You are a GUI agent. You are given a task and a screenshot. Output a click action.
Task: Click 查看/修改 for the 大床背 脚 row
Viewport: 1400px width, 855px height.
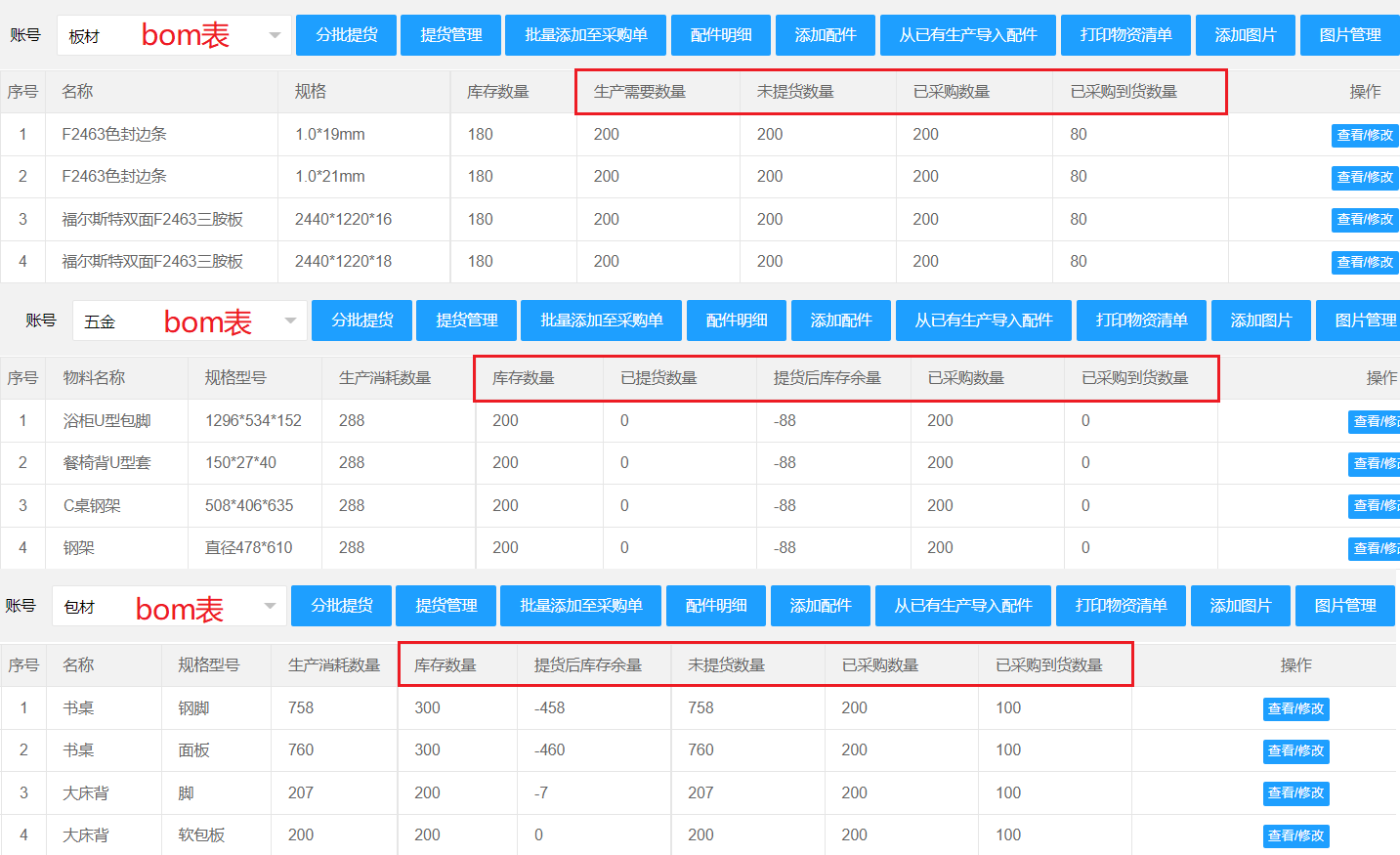(1295, 792)
